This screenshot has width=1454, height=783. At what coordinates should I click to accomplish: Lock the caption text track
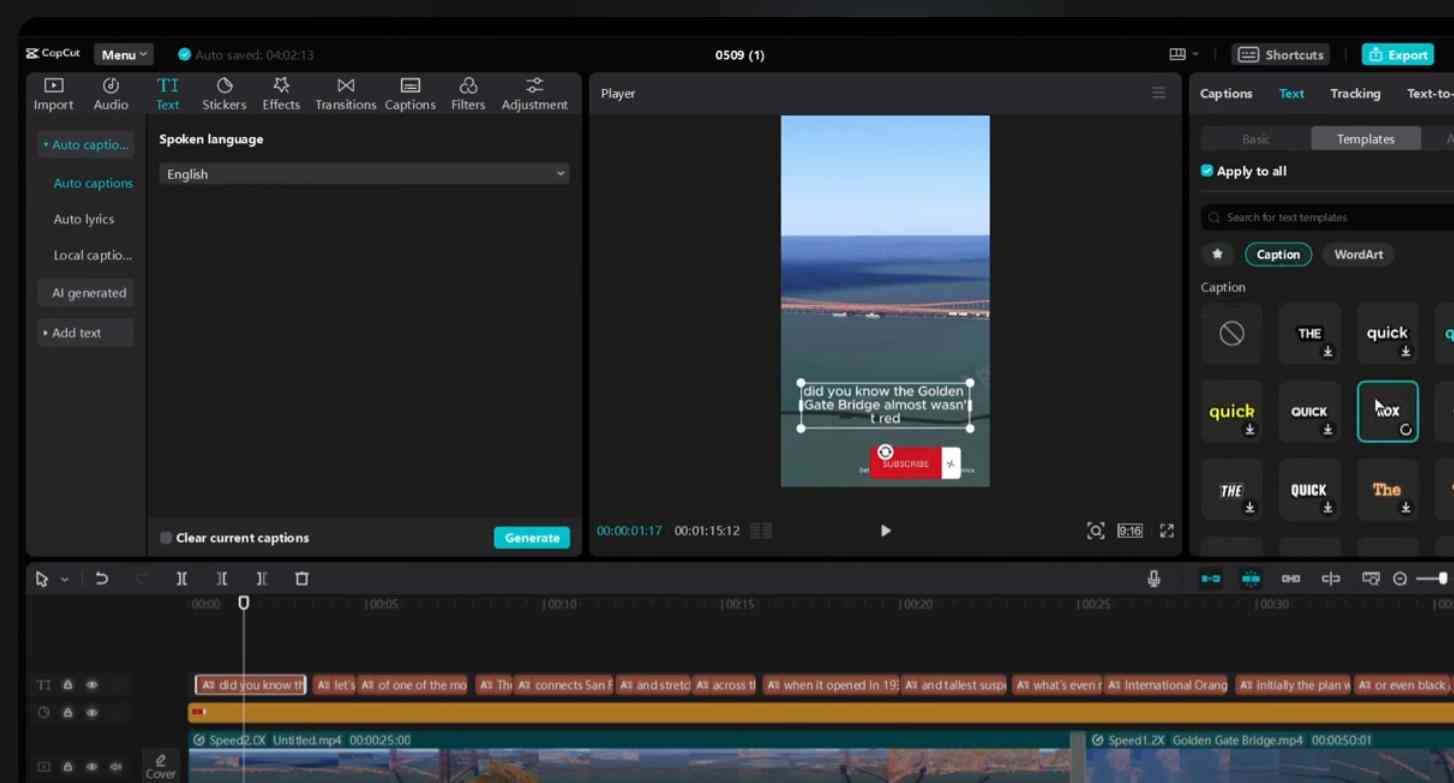pos(68,685)
